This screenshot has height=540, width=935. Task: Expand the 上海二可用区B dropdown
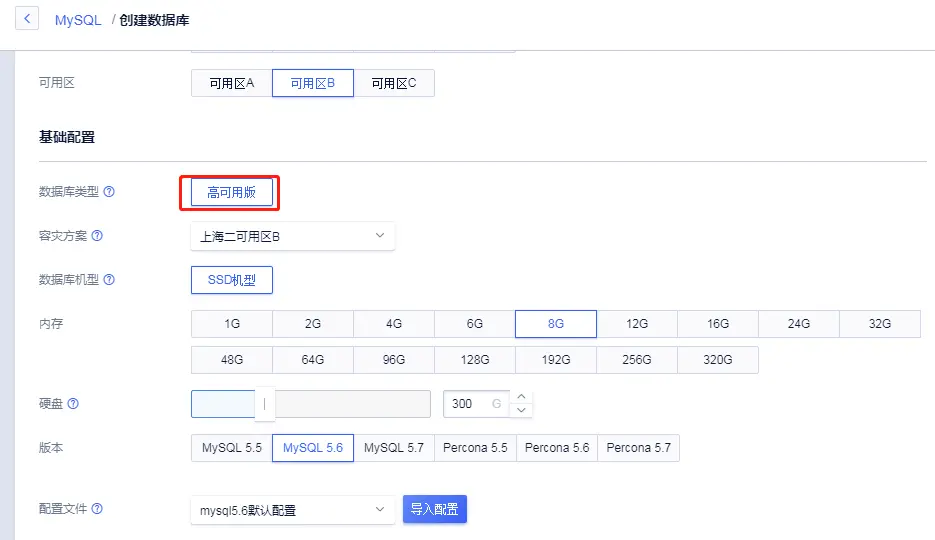pos(293,236)
